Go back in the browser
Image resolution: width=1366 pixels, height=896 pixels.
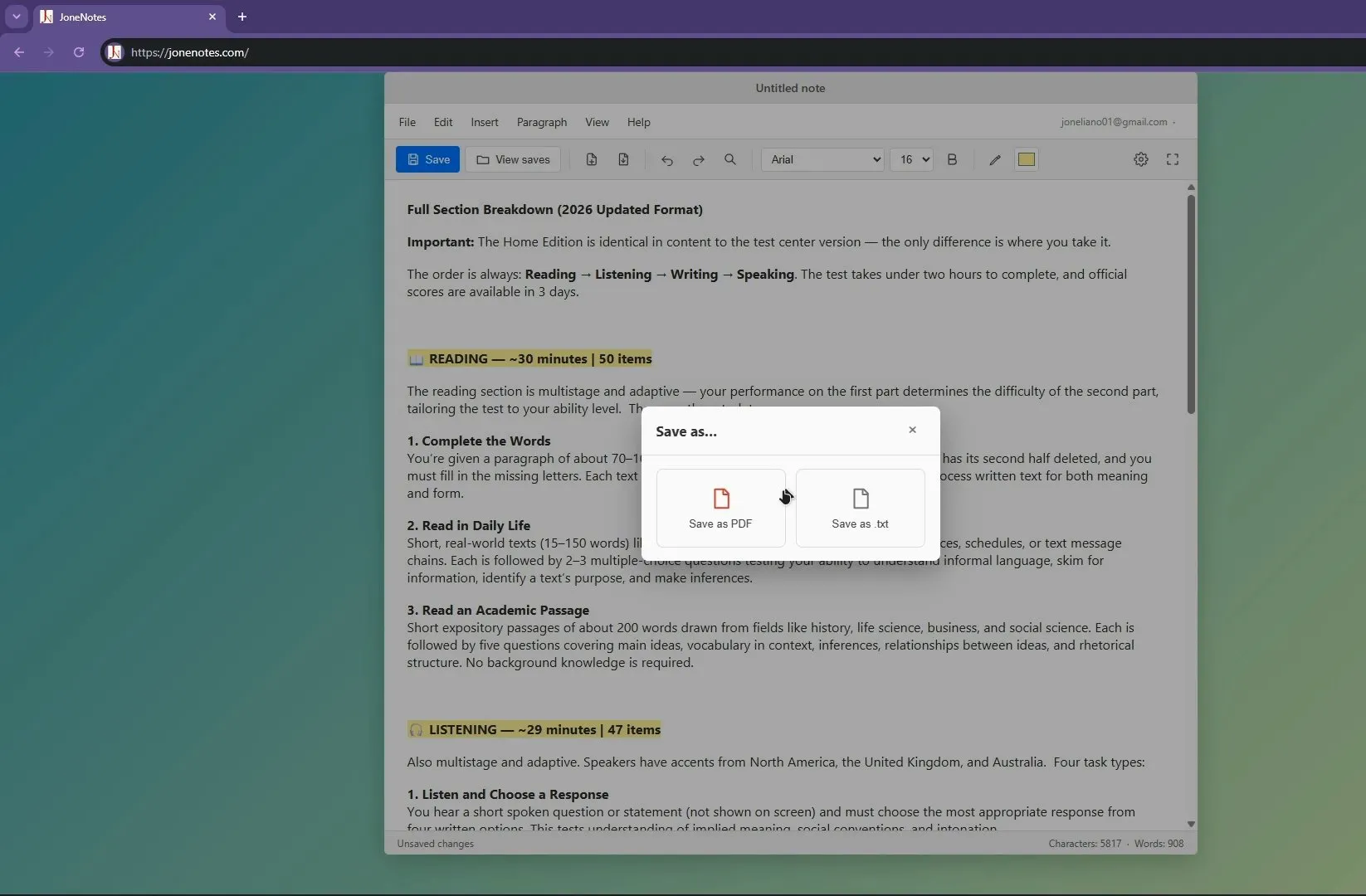pos(19,52)
